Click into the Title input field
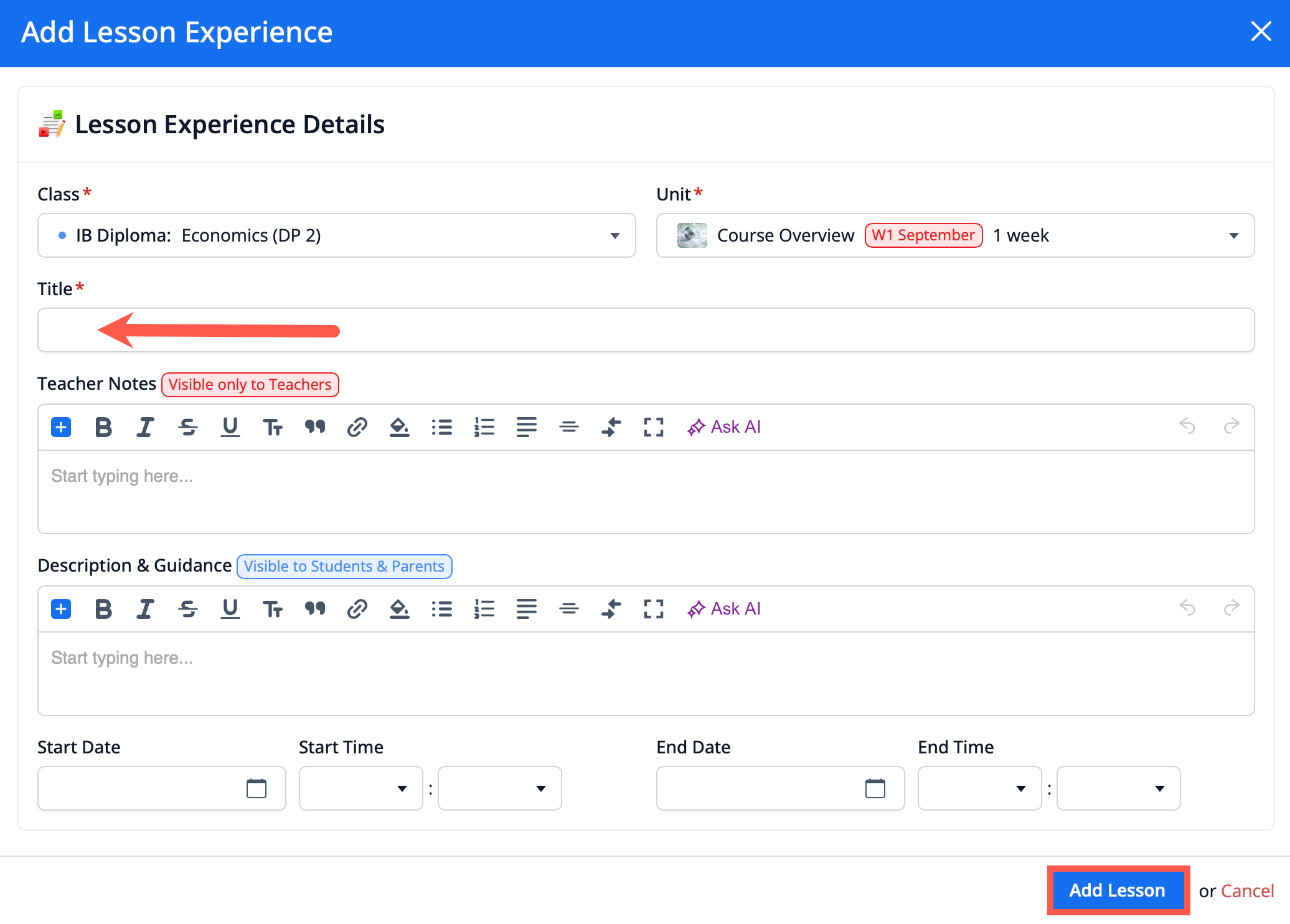The image size is (1290, 924). click(645, 330)
